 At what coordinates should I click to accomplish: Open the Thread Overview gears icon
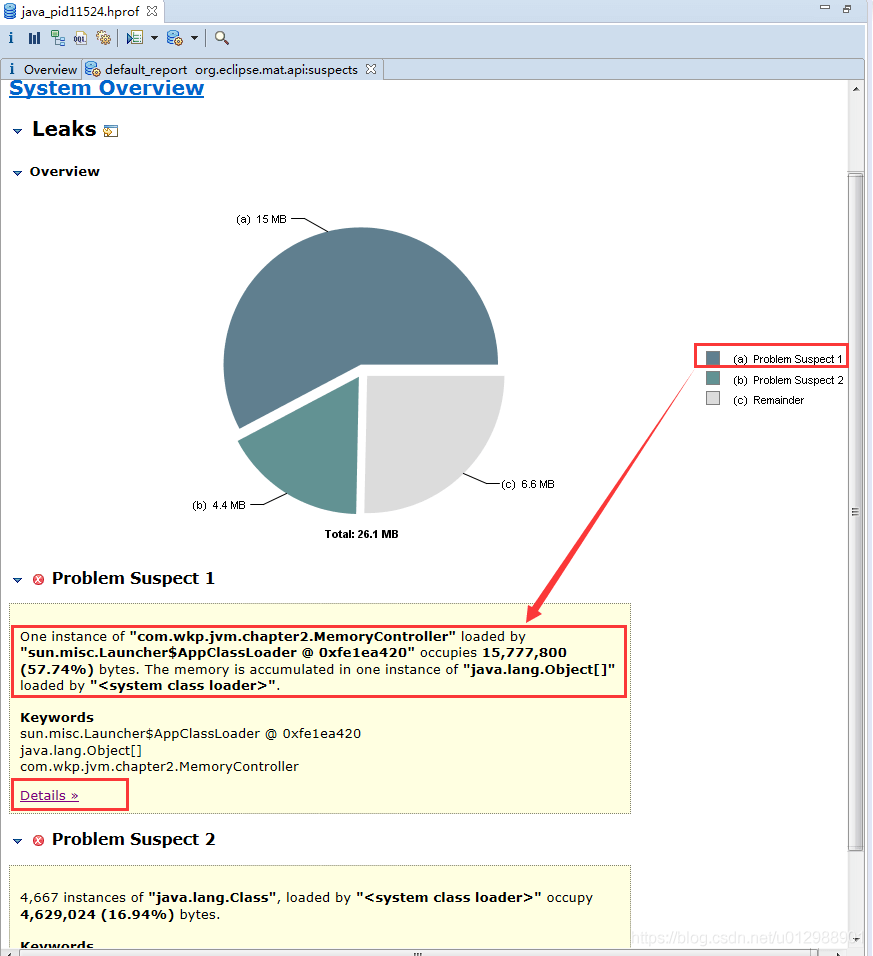point(104,38)
